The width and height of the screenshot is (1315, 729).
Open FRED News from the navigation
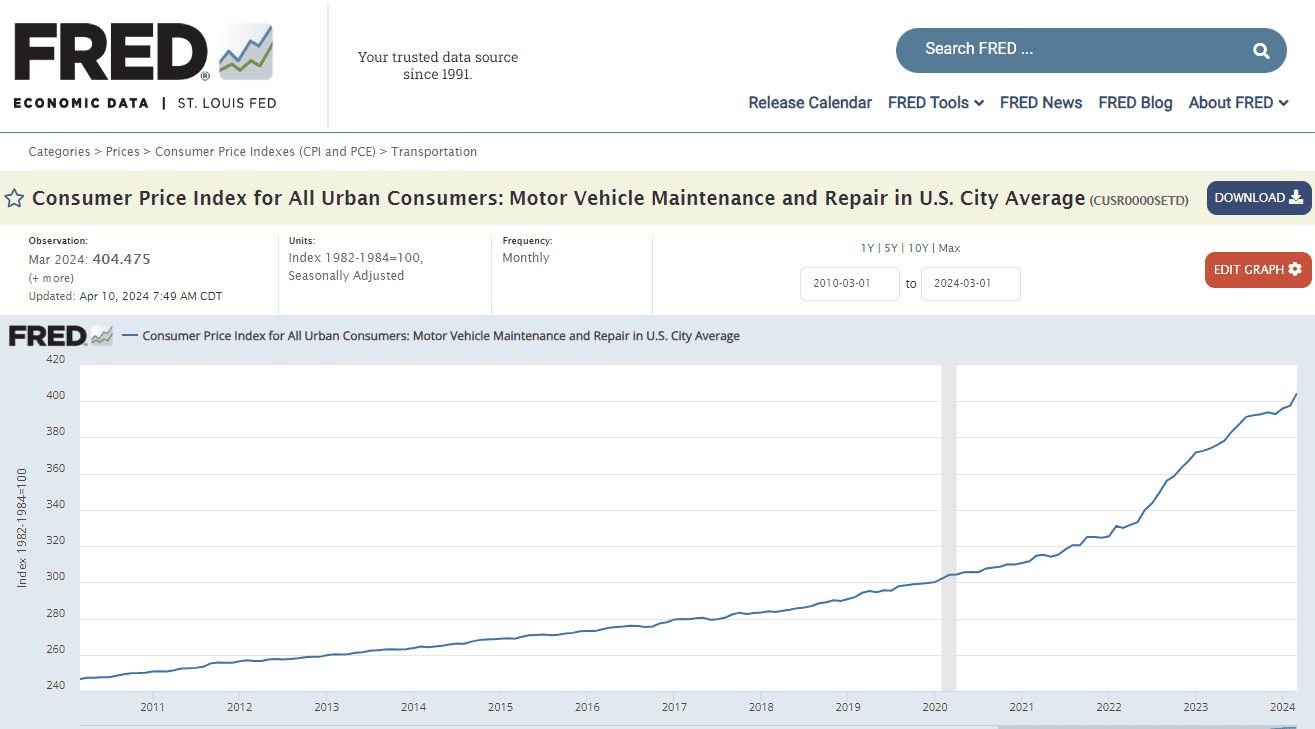(x=1040, y=102)
